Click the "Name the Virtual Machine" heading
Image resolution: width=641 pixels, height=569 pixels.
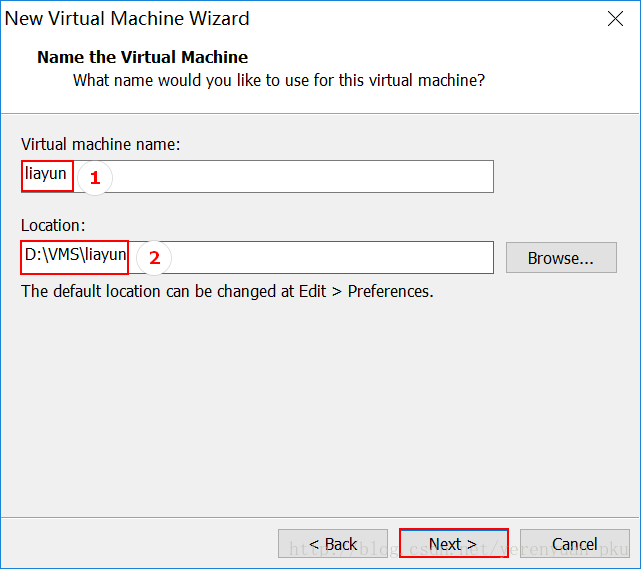(x=142, y=57)
